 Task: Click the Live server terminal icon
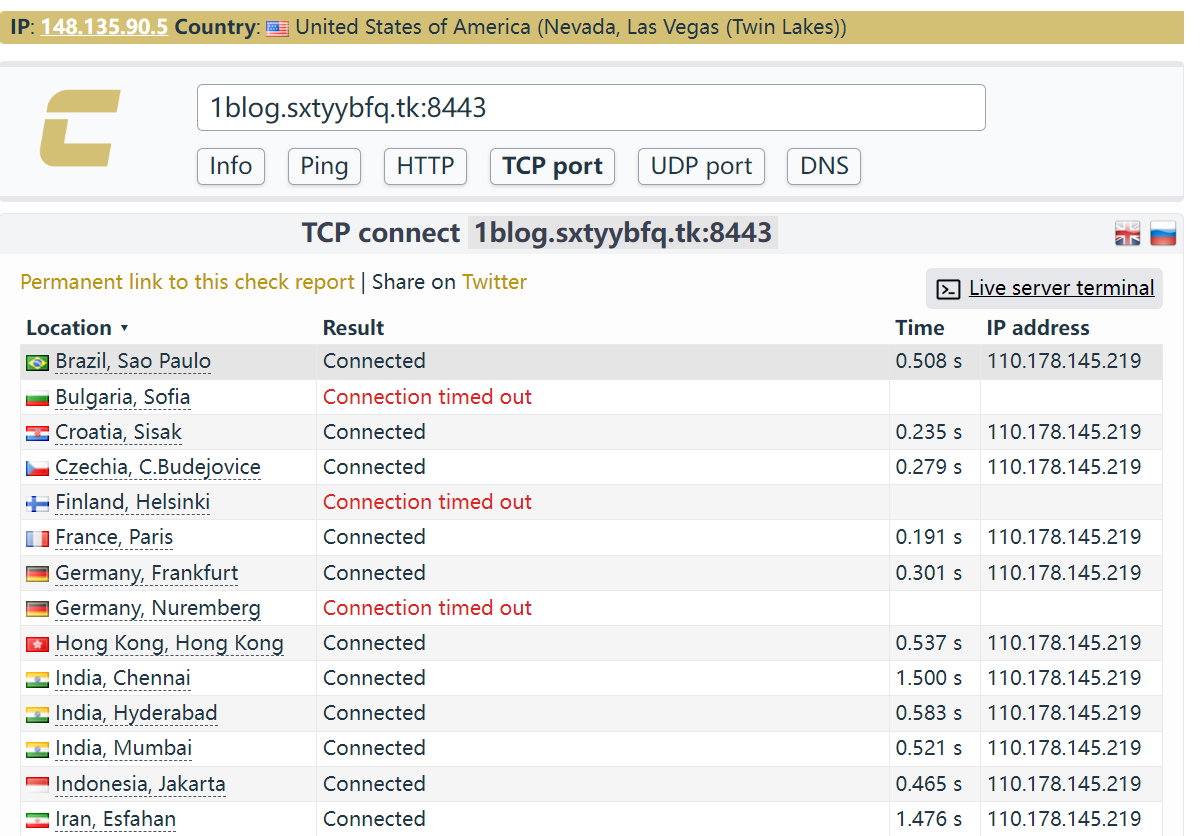coord(948,289)
